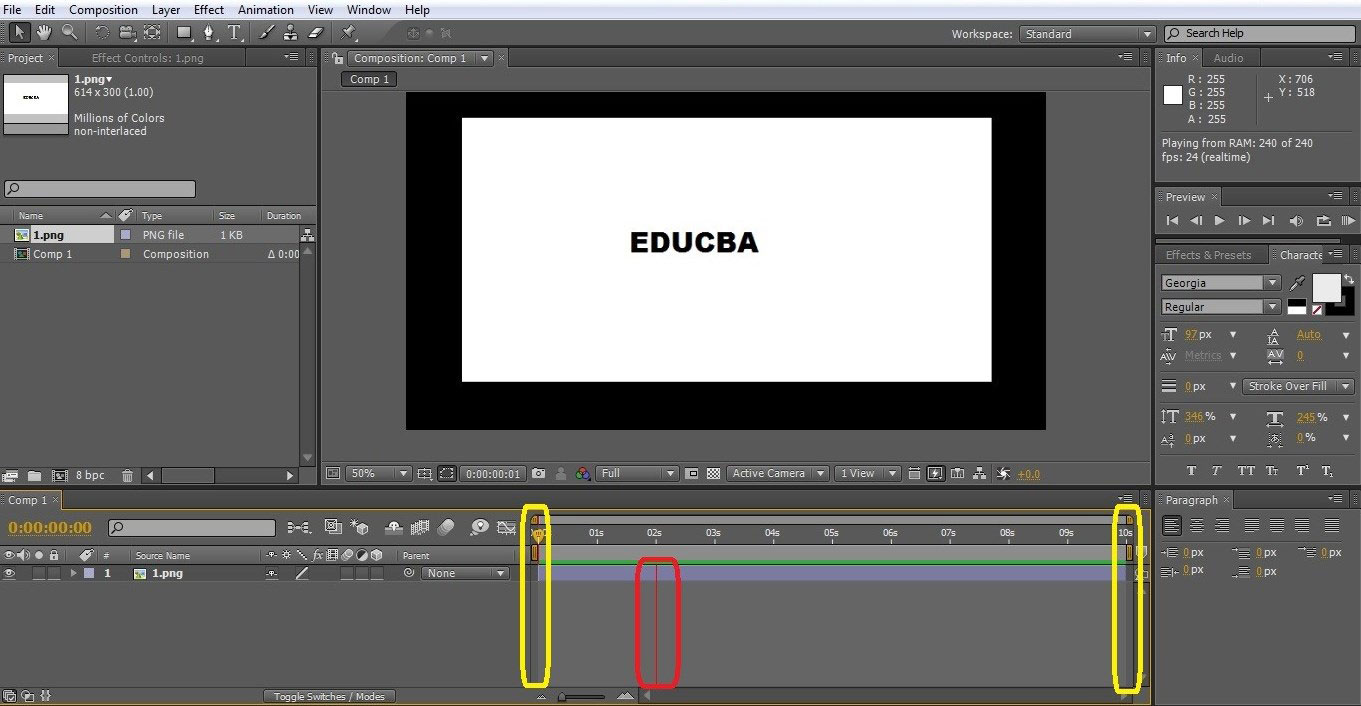Choose the Type tool
The width and height of the screenshot is (1361, 706).
click(235, 32)
